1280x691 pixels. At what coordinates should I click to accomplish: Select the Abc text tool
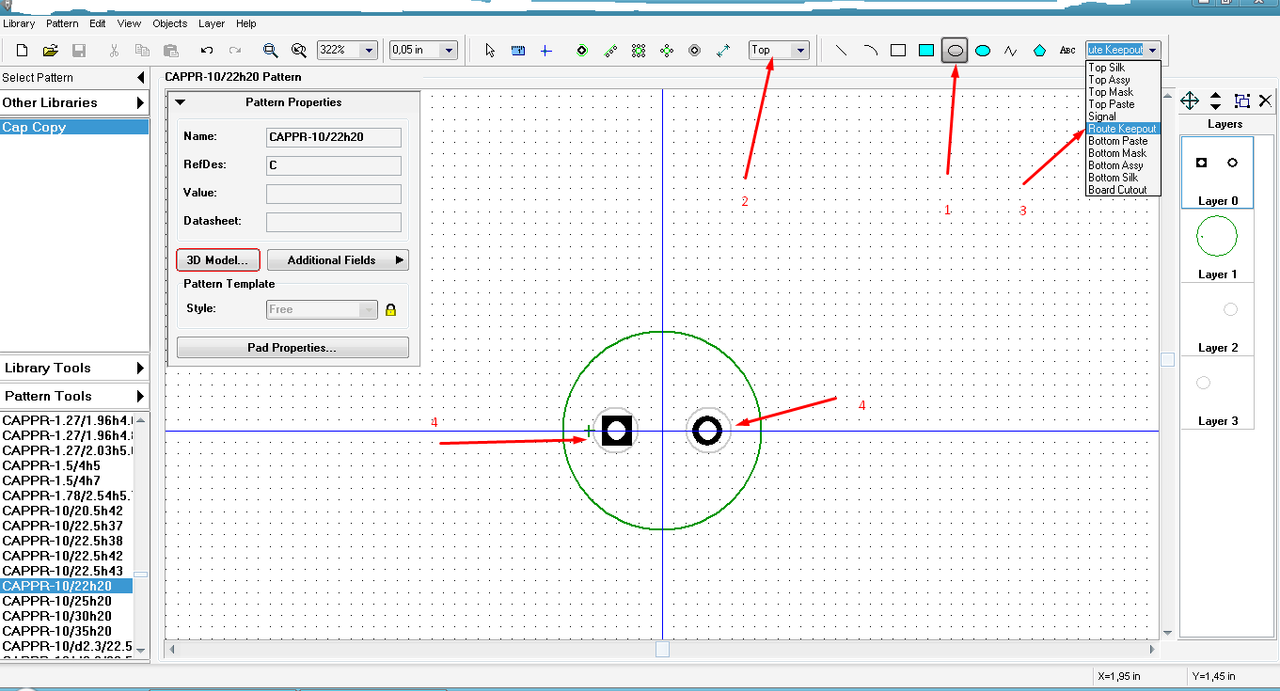pos(1067,50)
